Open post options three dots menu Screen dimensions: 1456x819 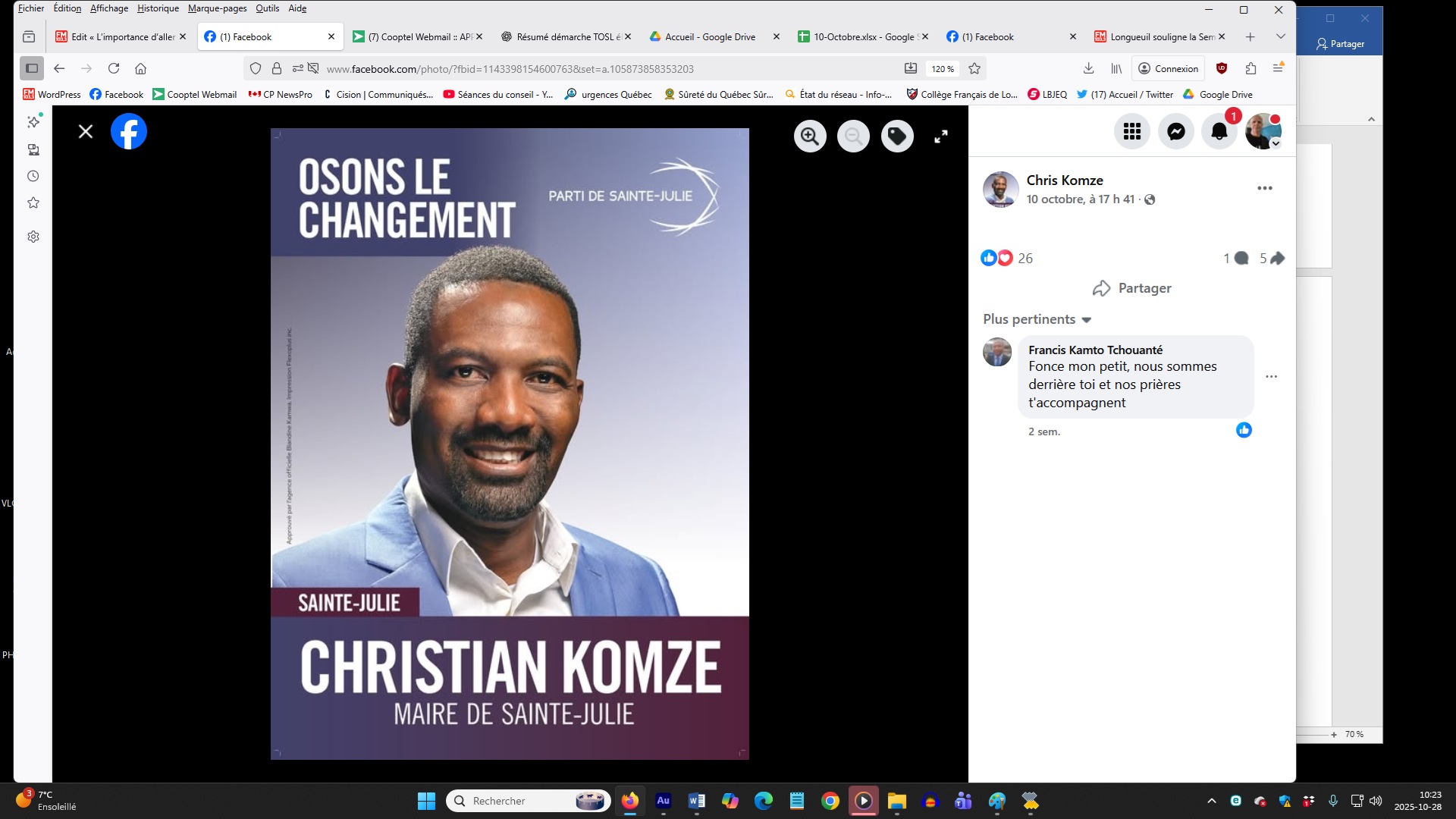[1264, 188]
